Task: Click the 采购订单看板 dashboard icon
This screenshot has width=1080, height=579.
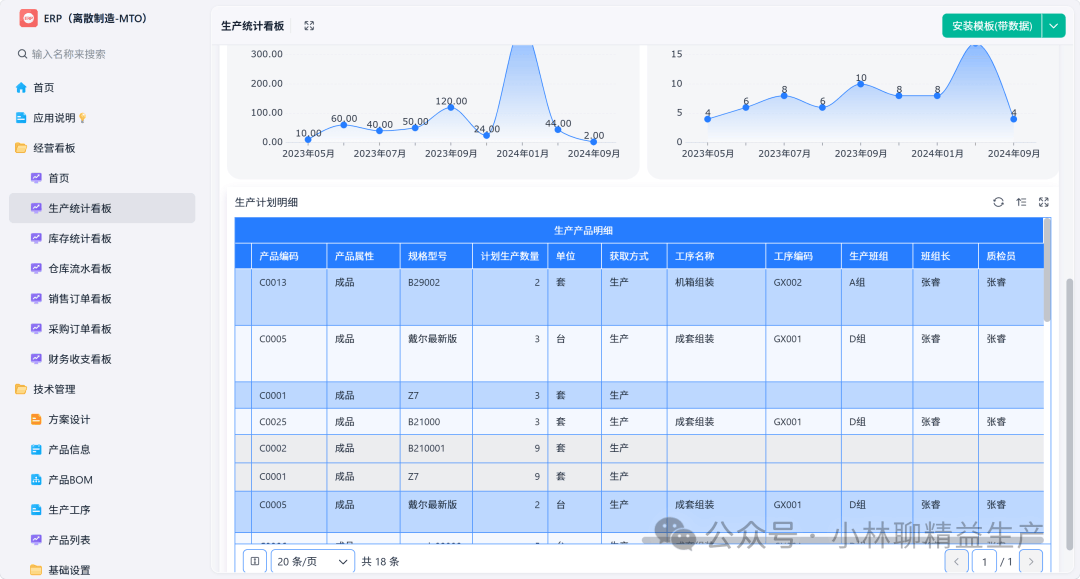Action: coord(37,329)
